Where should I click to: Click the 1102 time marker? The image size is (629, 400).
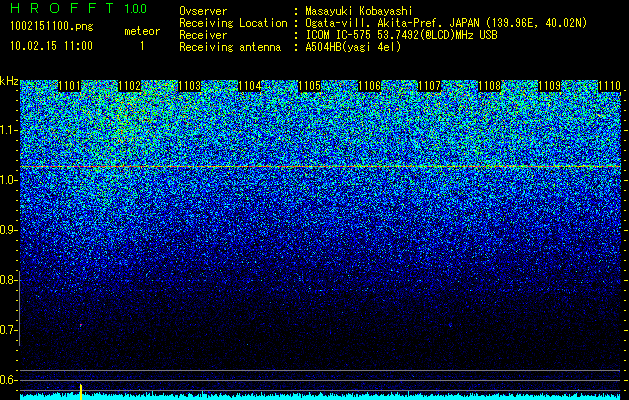tap(130, 86)
